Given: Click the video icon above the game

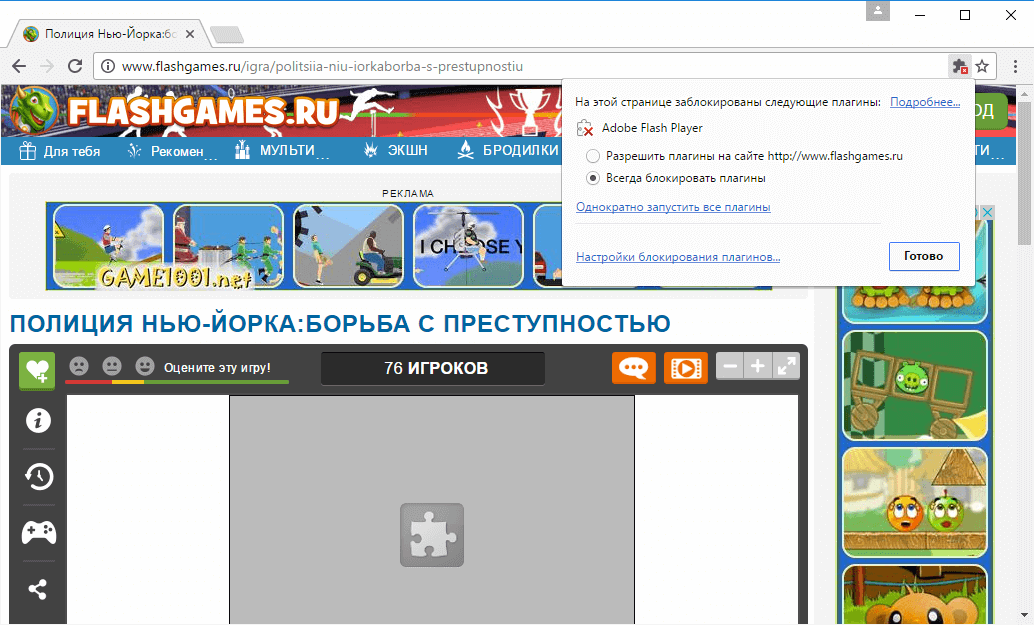Looking at the screenshot, I should click(685, 367).
